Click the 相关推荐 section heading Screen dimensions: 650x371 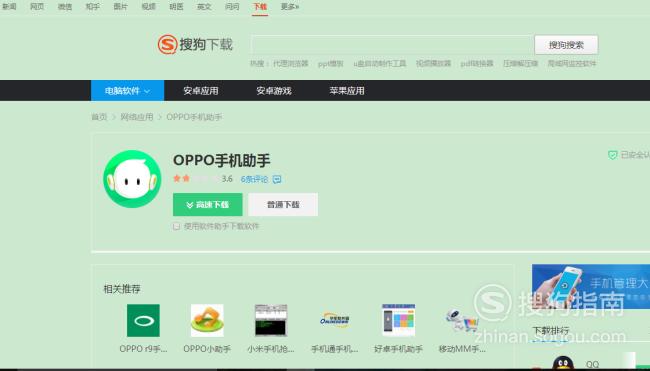click(x=122, y=289)
